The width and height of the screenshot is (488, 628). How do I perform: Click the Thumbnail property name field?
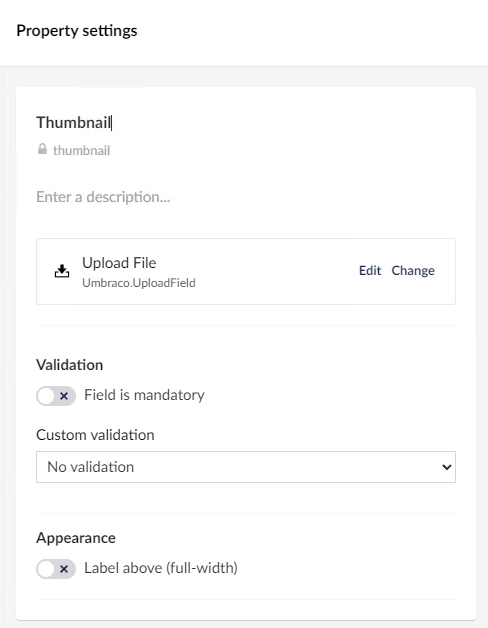pyautogui.click(x=246, y=123)
